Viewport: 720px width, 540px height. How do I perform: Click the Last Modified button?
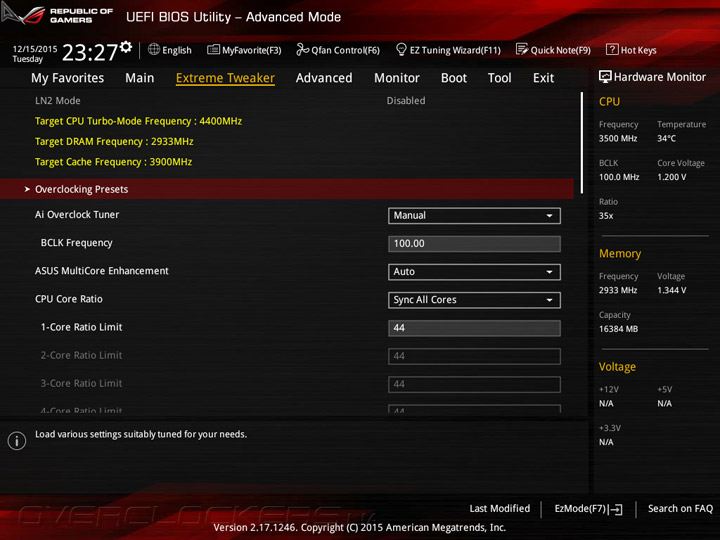pos(500,509)
